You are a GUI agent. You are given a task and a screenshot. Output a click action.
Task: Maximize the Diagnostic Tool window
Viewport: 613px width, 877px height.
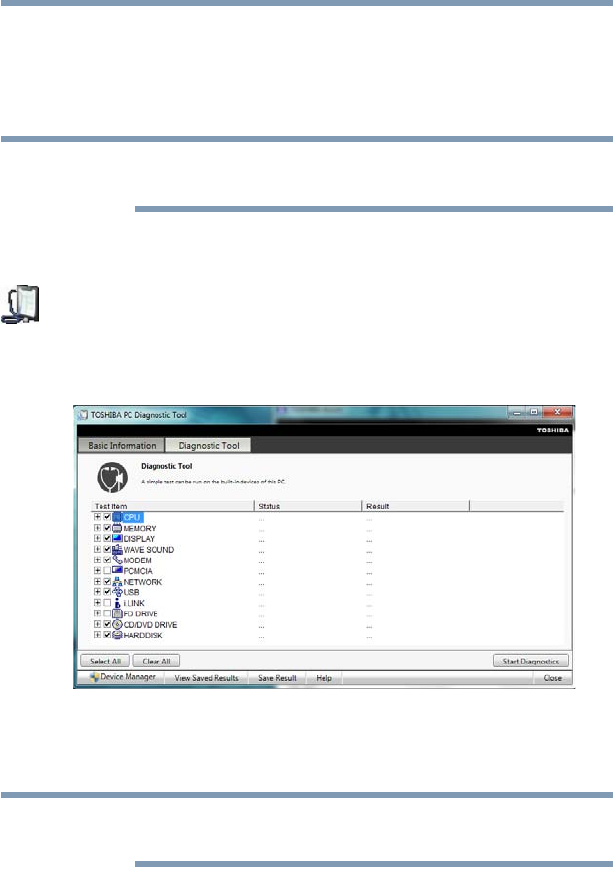tap(534, 412)
